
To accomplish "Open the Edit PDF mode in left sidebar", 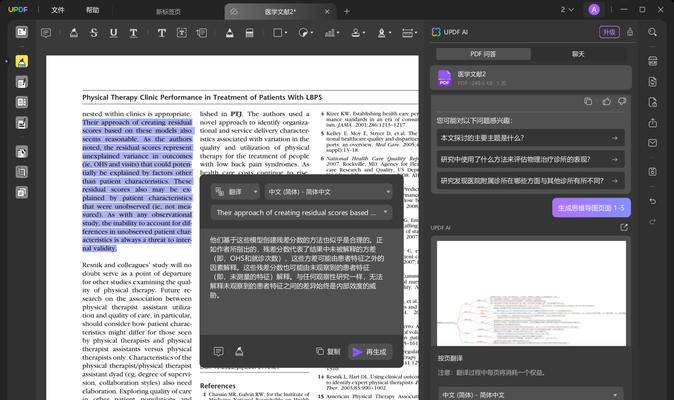I will tap(21, 82).
